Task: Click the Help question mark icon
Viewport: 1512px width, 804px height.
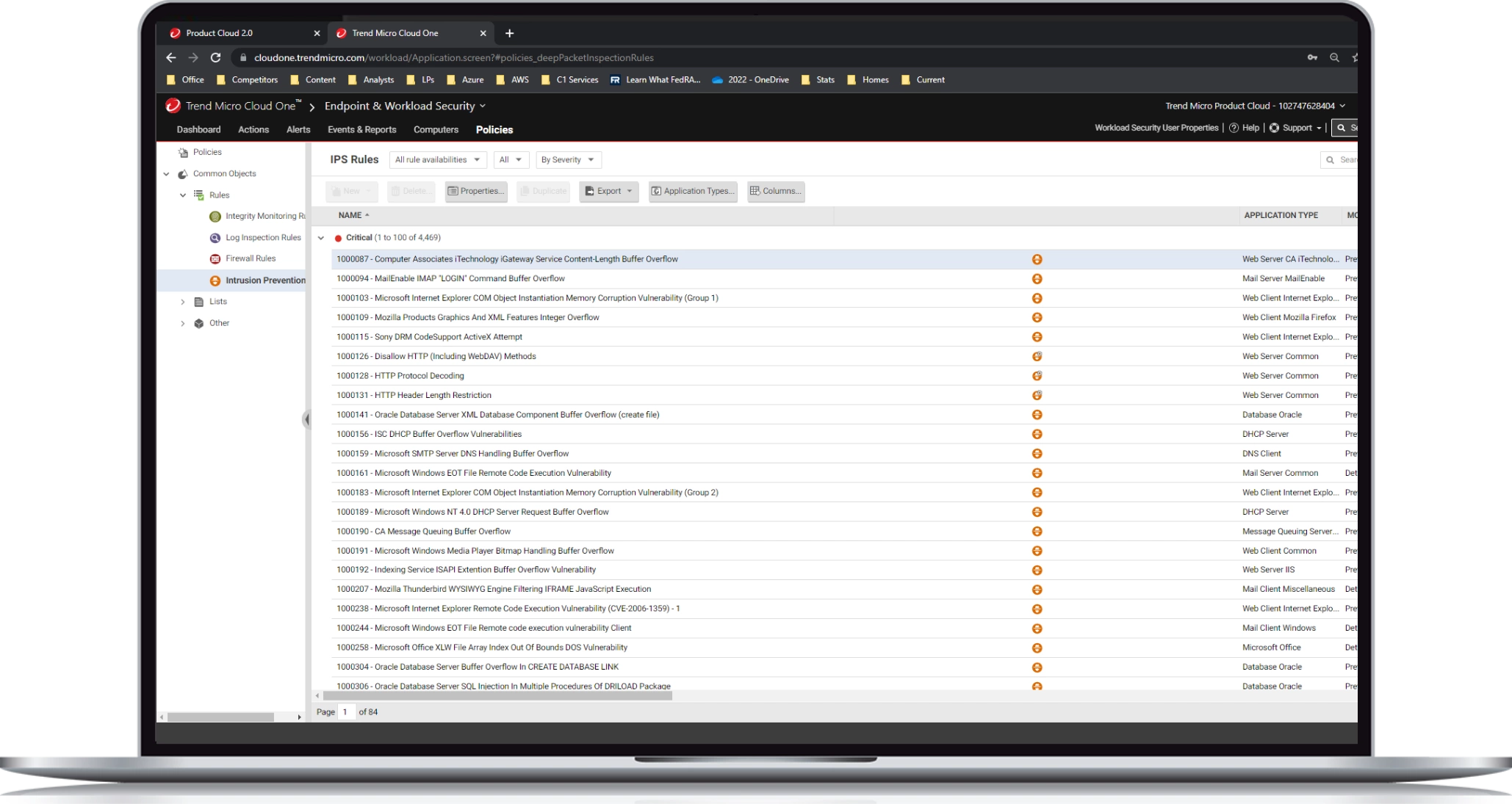Action: (x=1234, y=128)
